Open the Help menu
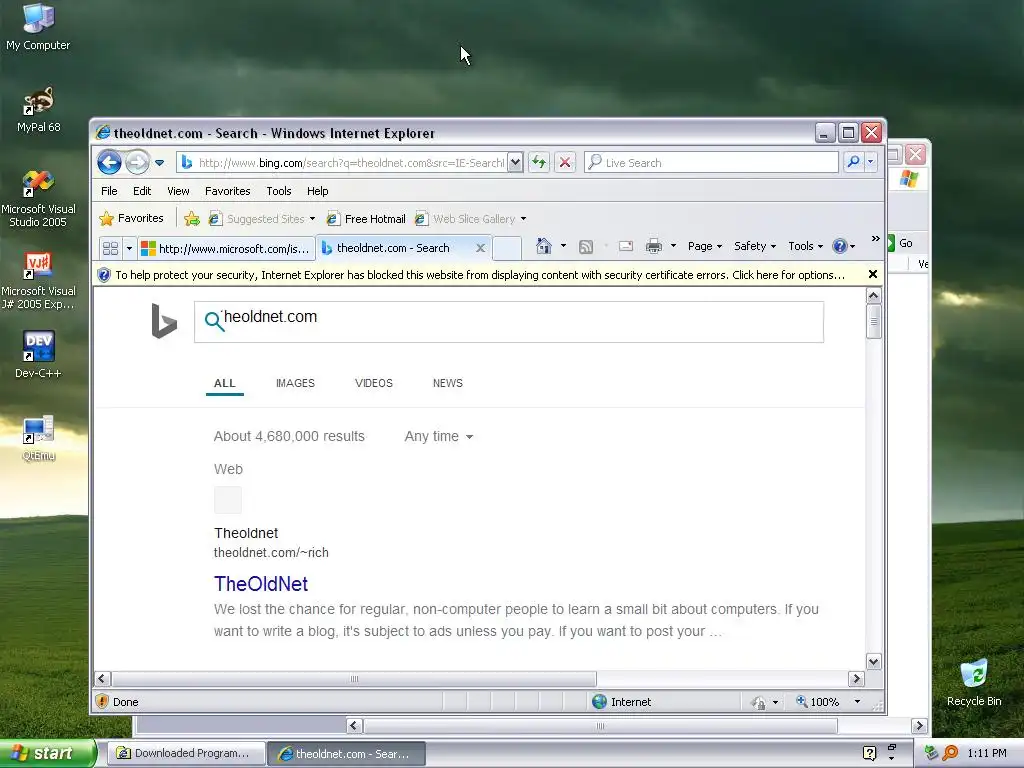The width and height of the screenshot is (1024, 768). [317, 191]
